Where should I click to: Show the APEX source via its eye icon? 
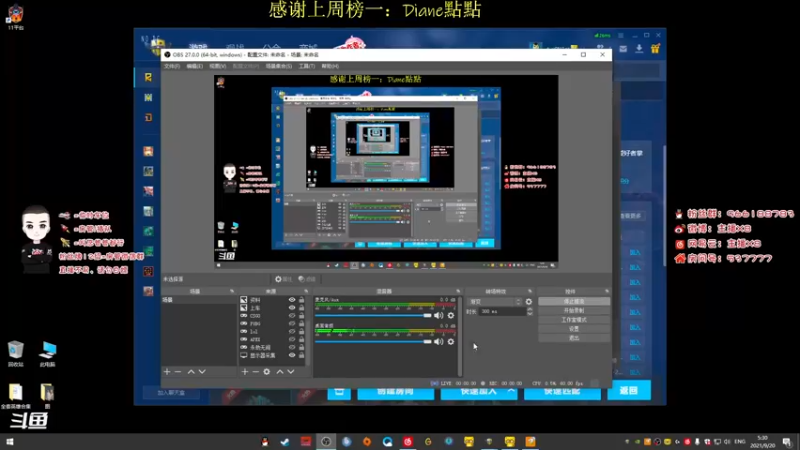(292, 339)
